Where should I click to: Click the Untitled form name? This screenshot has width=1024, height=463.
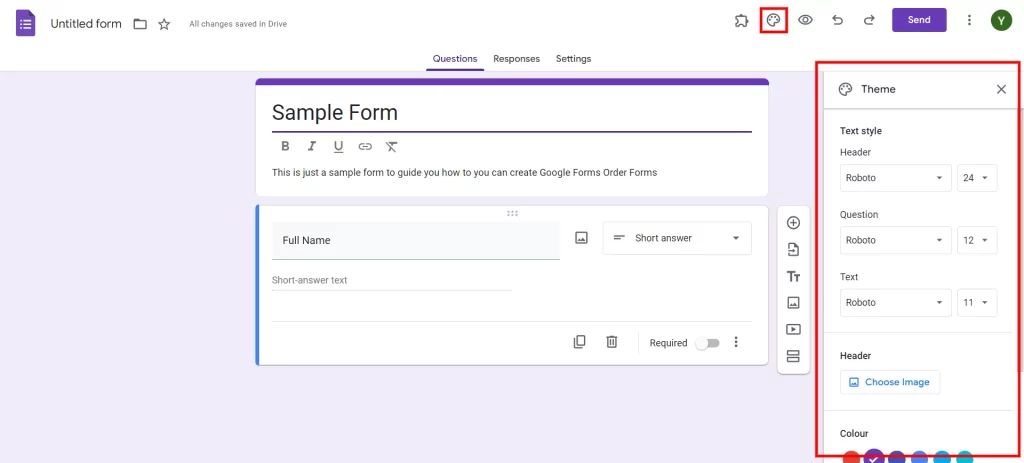click(x=86, y=24)
